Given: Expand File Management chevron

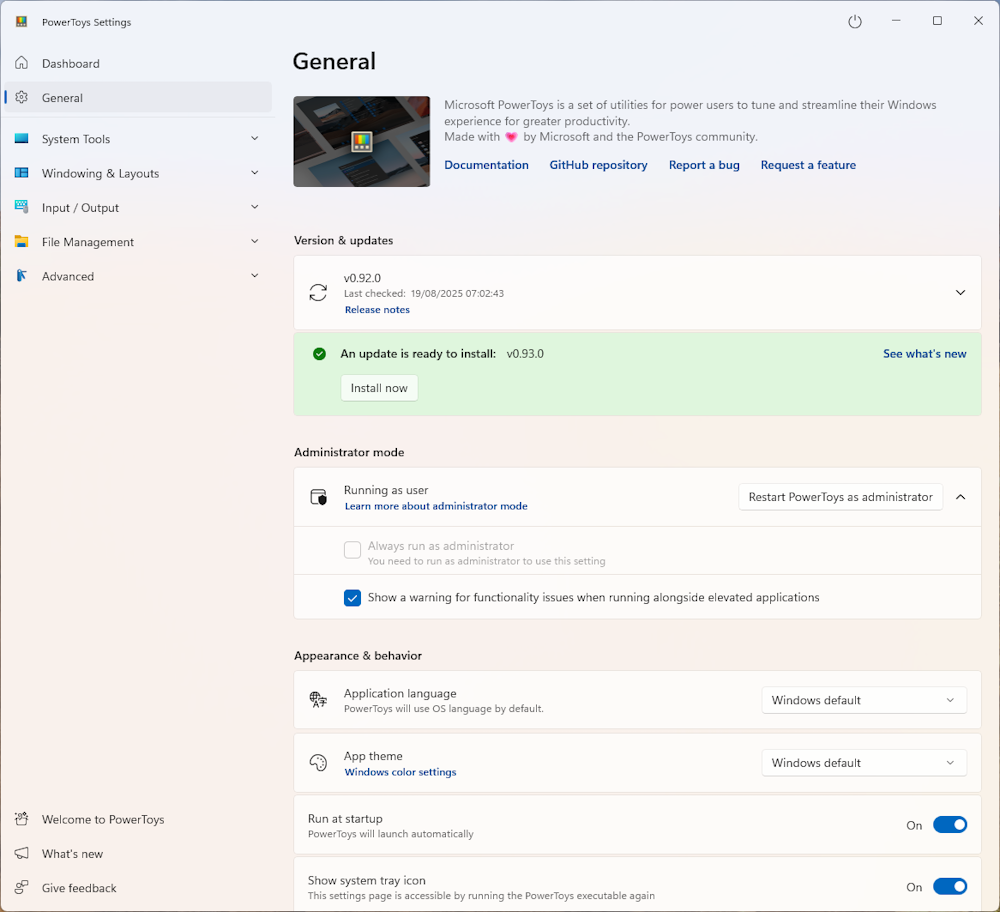Looking at the screenshot, I should [254, 242].
